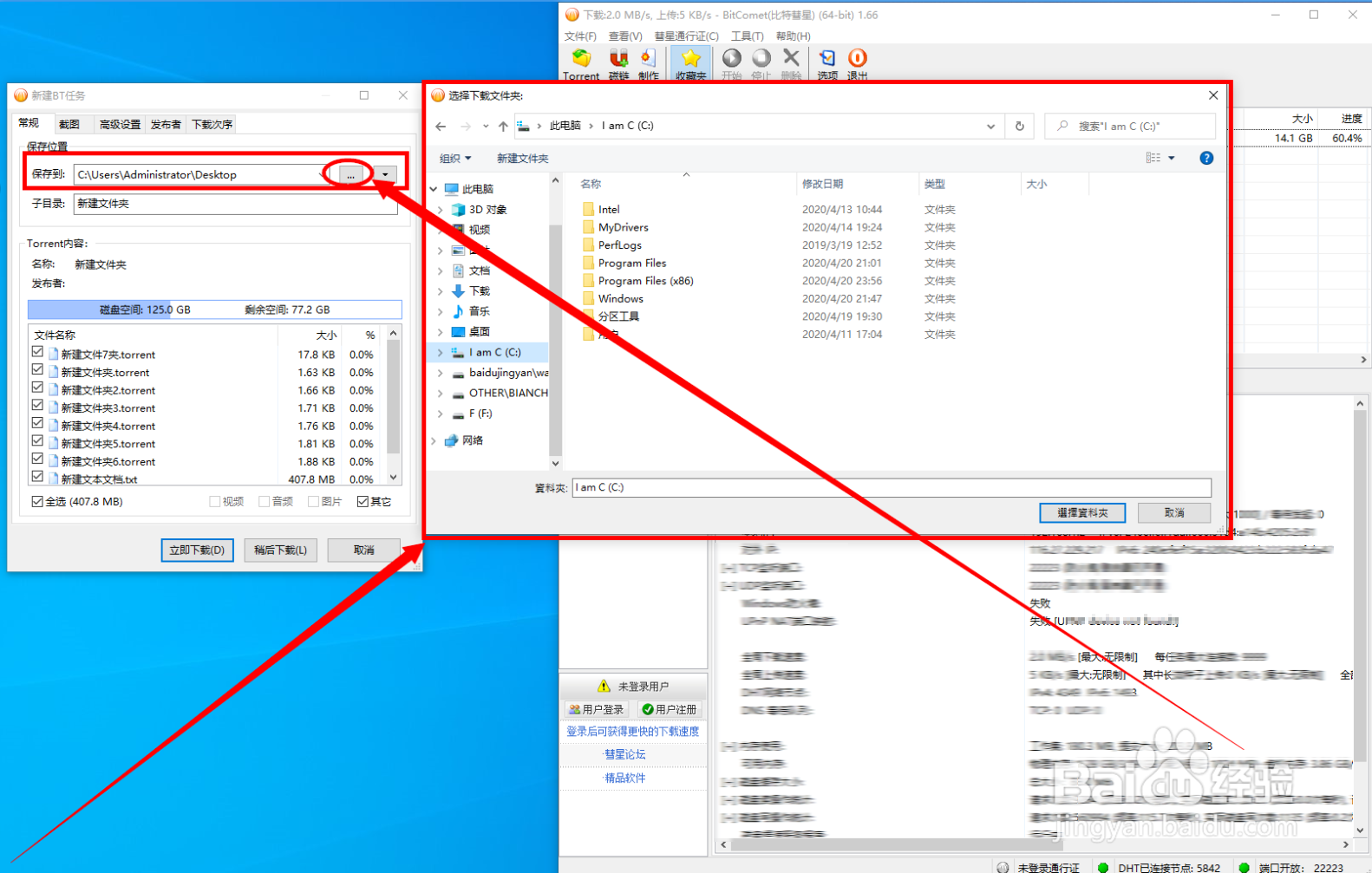Viewport: 1372px width, 873px height.
Task: Open the address bar dropdown arrow
Action: click(x=990, y=127)
